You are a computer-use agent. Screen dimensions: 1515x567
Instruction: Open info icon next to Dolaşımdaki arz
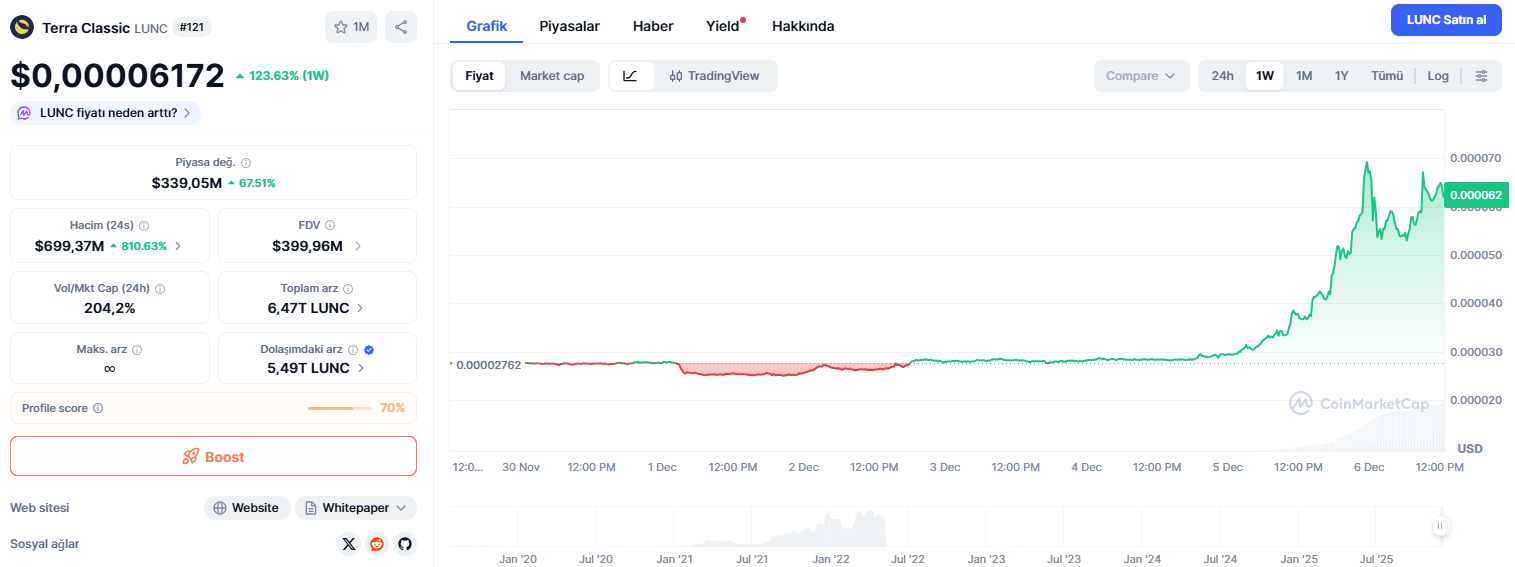(353, 350)
